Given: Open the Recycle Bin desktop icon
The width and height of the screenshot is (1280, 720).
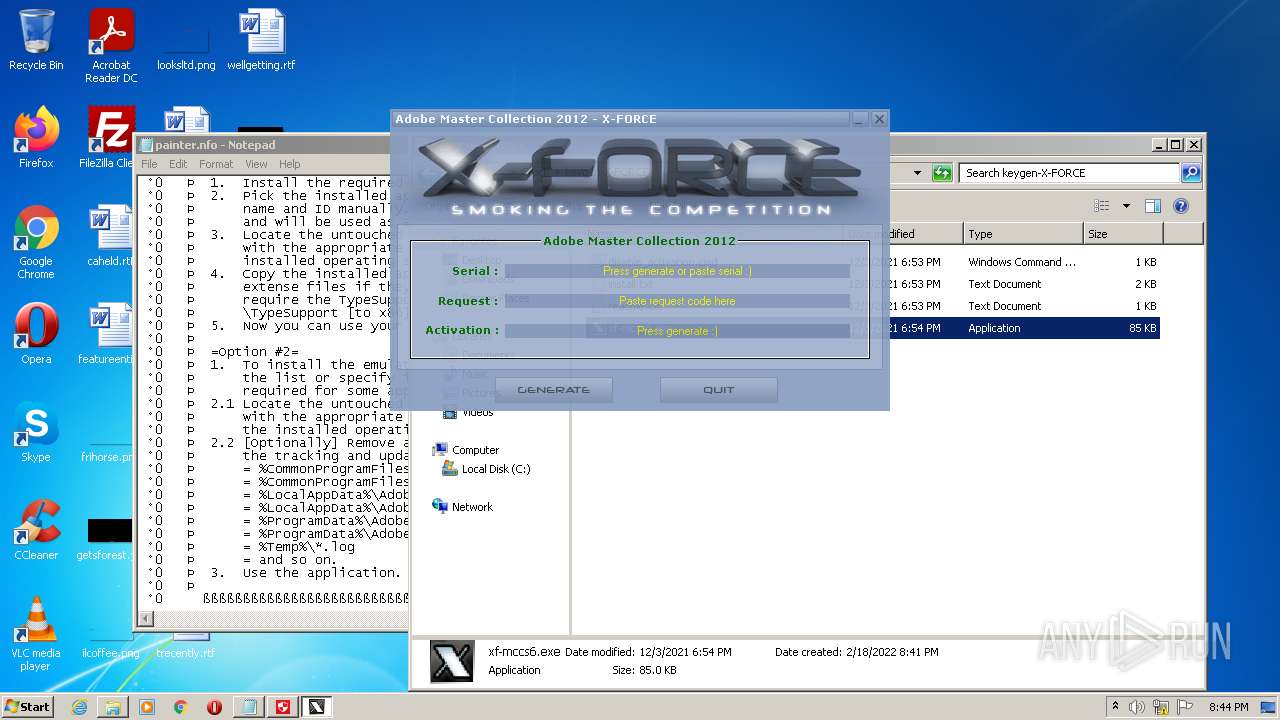Looking at the screenshot, I should [x=36, y=40].
